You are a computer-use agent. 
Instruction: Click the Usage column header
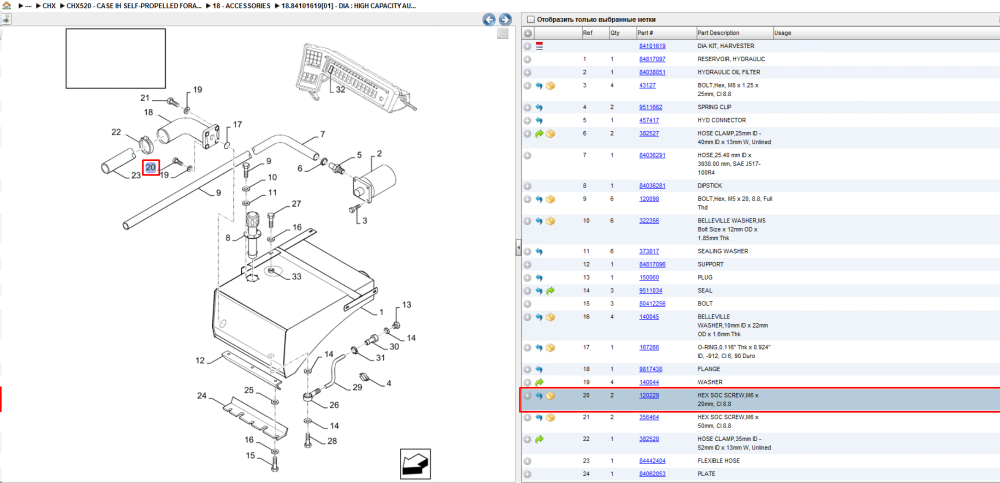783,33
